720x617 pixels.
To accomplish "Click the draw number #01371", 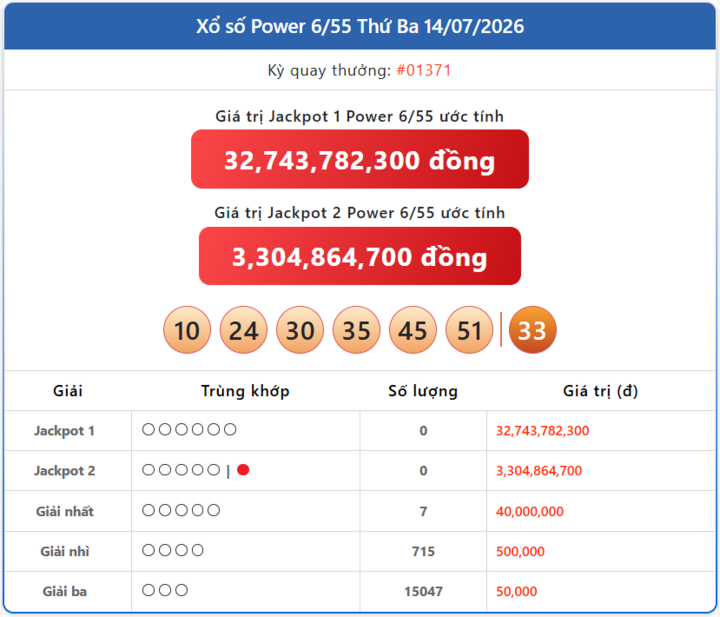I will 424,71.
